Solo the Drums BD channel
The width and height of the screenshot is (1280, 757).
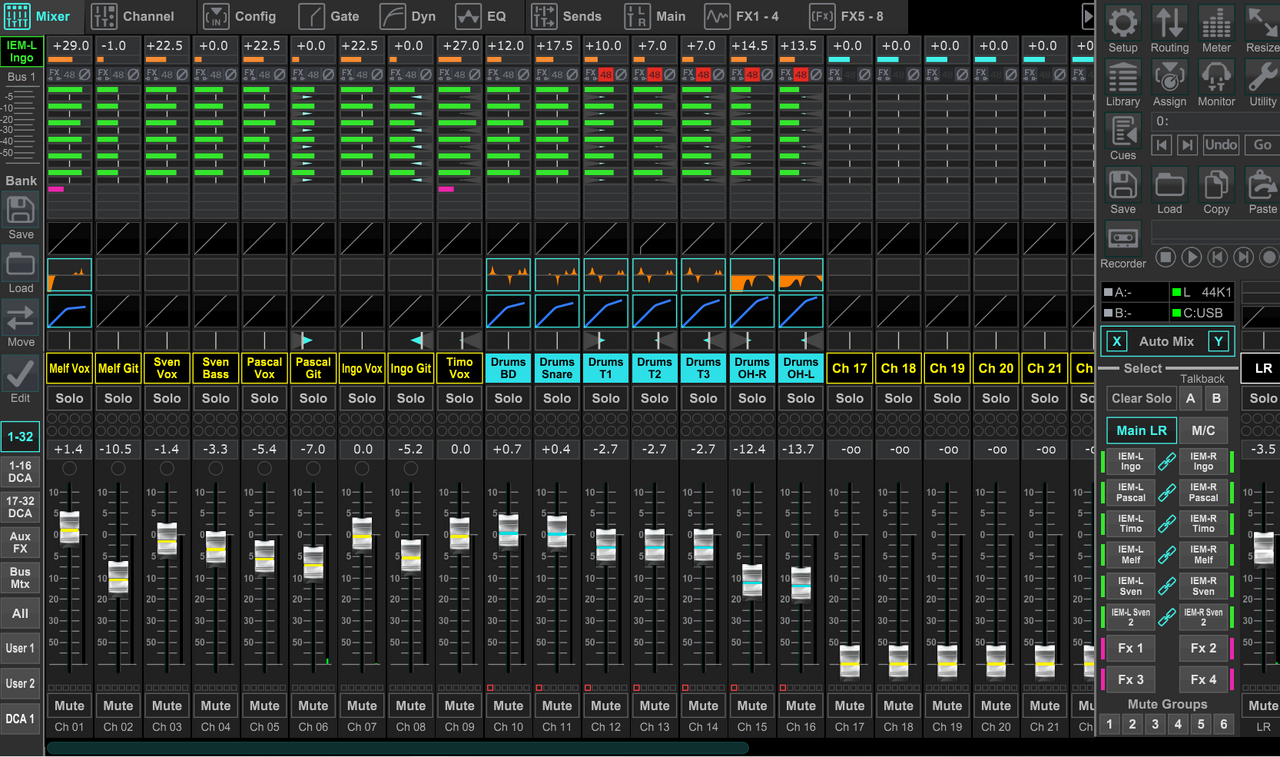coord(508,398)
